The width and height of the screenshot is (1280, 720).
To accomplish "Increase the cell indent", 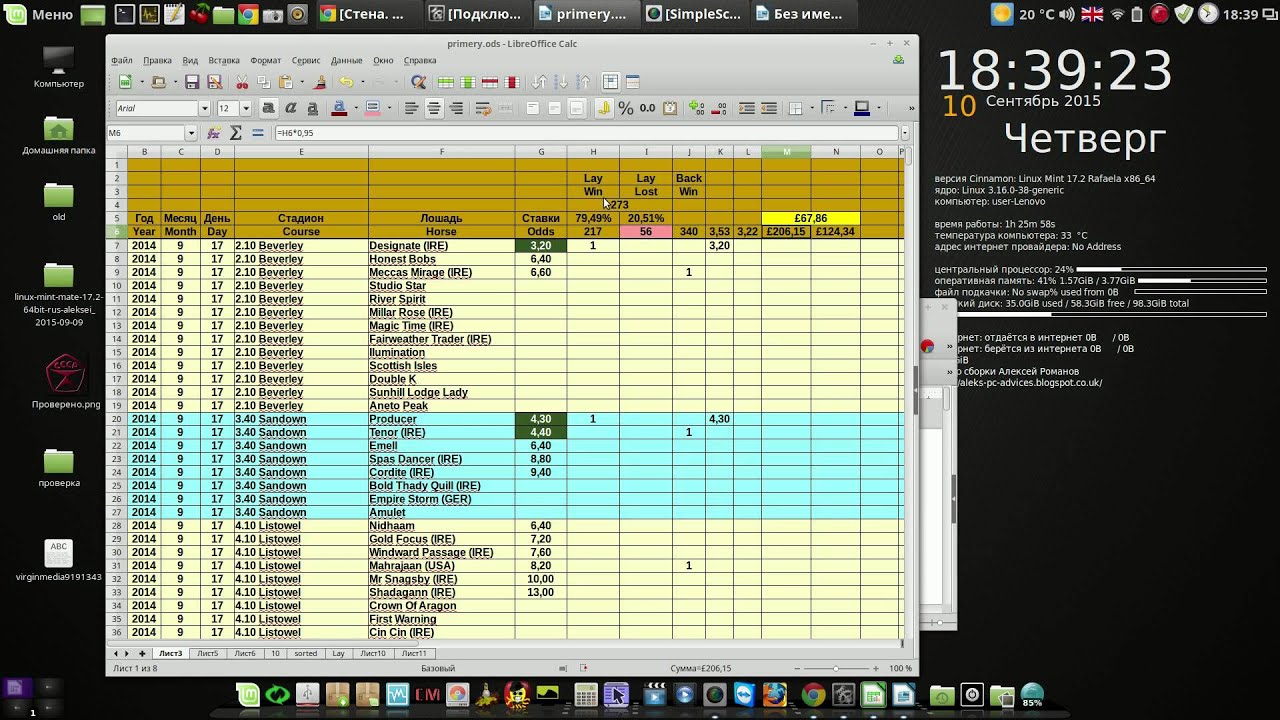I will pos(747,108).
